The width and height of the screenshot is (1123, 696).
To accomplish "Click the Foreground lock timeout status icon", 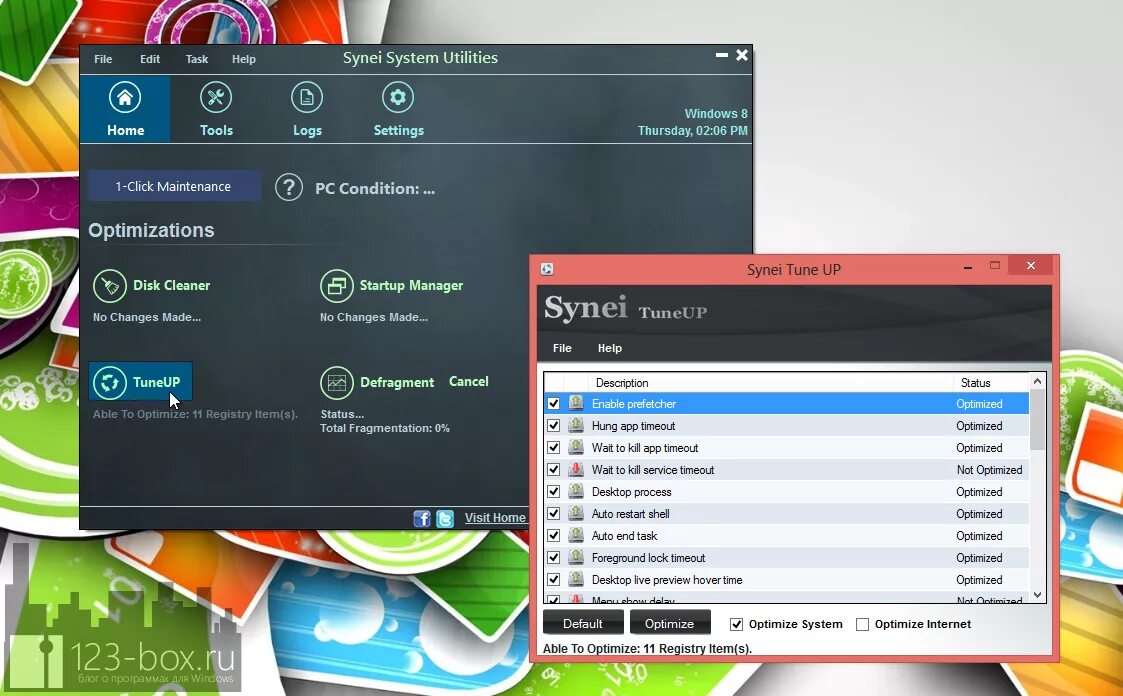I will coord(576,557).
